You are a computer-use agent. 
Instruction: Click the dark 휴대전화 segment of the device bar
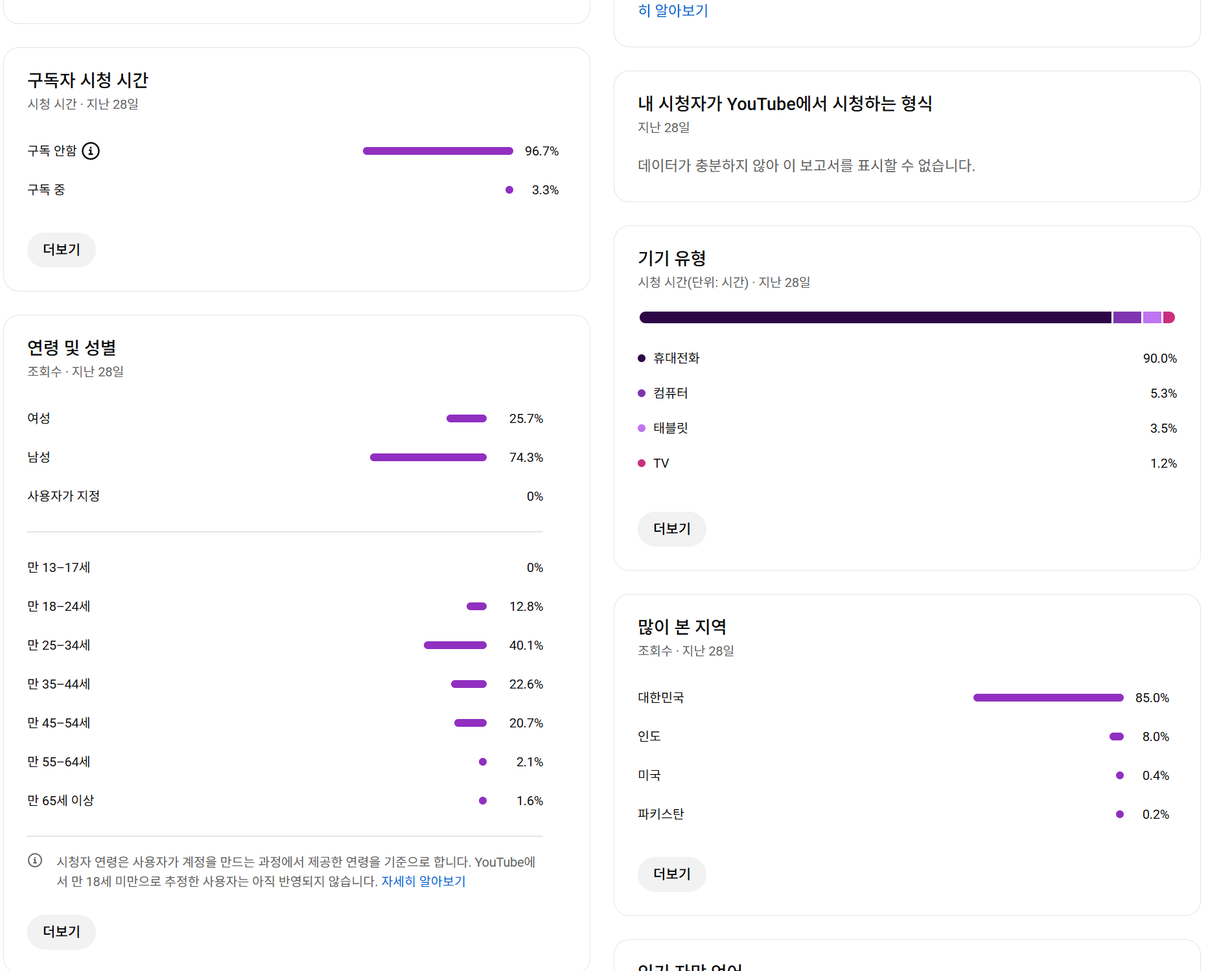coord(875,317)
